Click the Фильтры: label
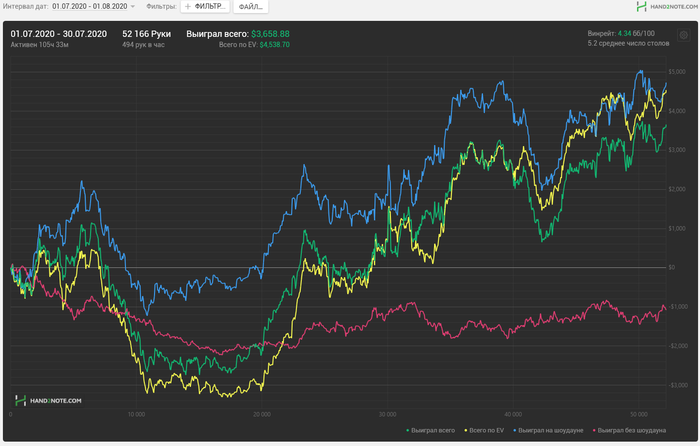The width and height of the screenshot is (700, 446). [161, 7]
